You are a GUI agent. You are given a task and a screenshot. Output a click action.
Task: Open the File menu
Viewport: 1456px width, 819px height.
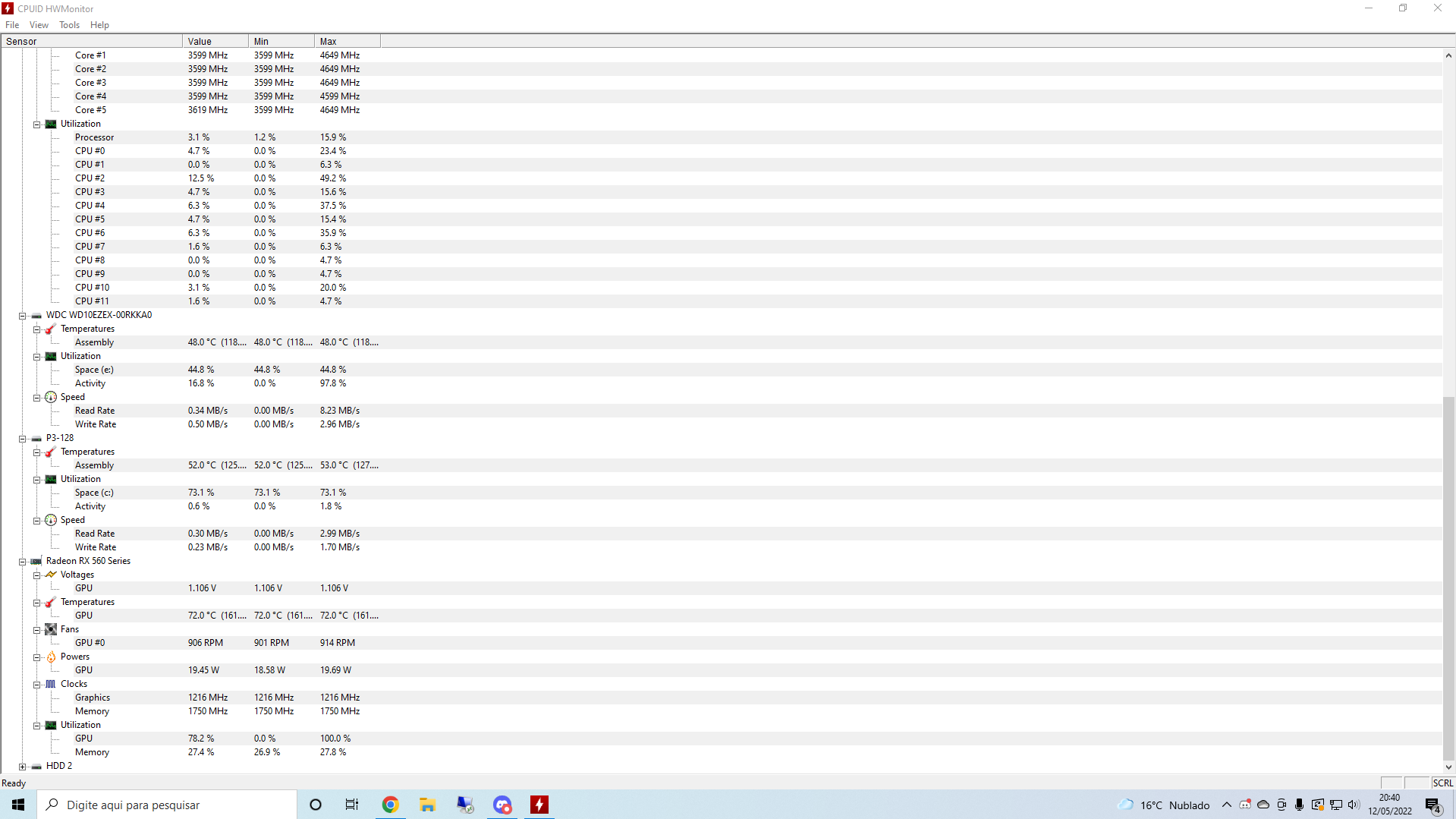pyautogui.click(x=12, y=25)
